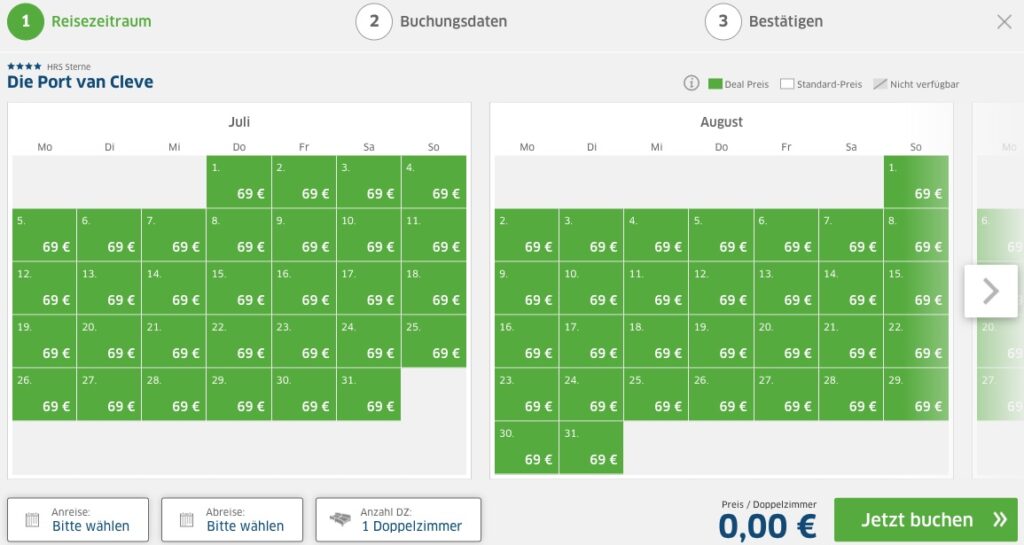Open the Anreise date selector

tap(78, 520)
